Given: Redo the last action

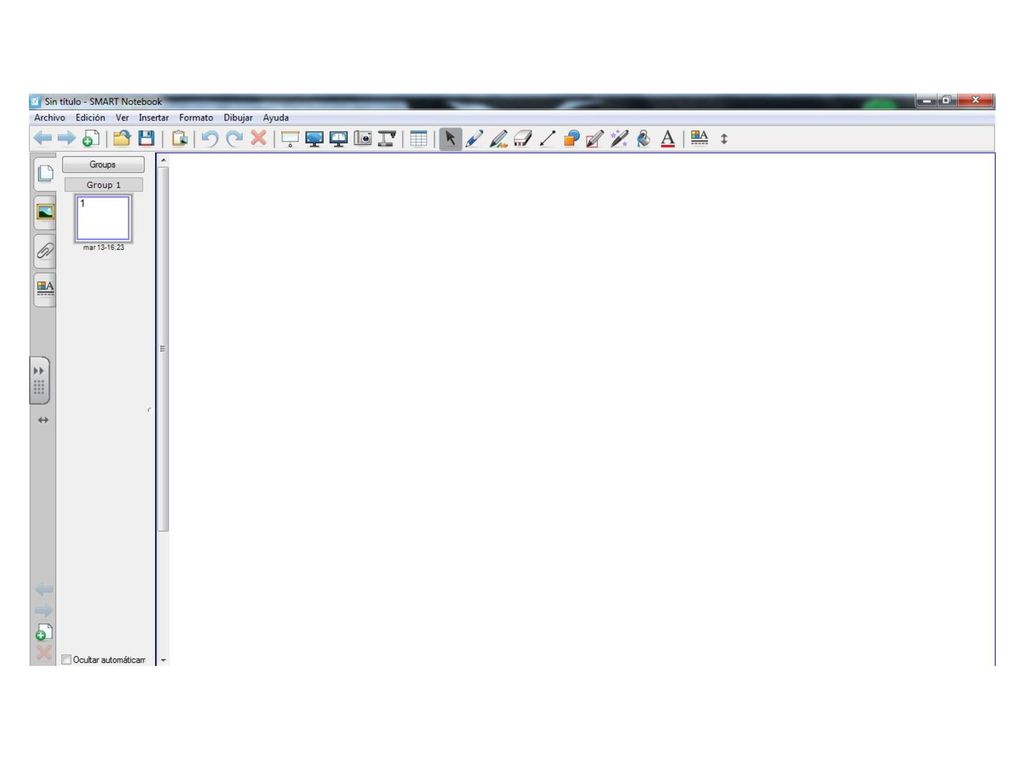Looking at the screenshot, I should click(234, 138).
